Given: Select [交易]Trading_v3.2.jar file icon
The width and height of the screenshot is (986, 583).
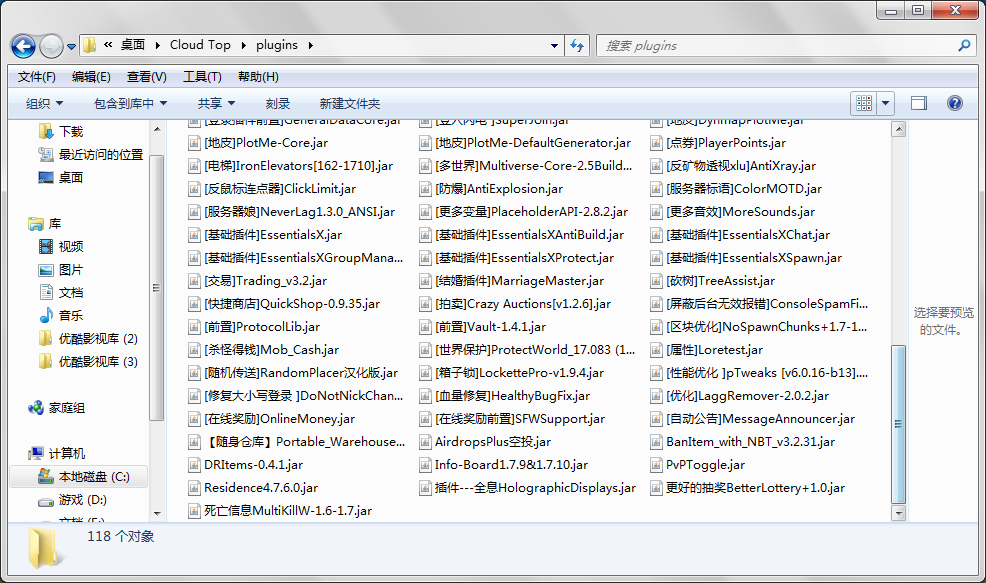Looking at the screenshot, I should 194,280.
